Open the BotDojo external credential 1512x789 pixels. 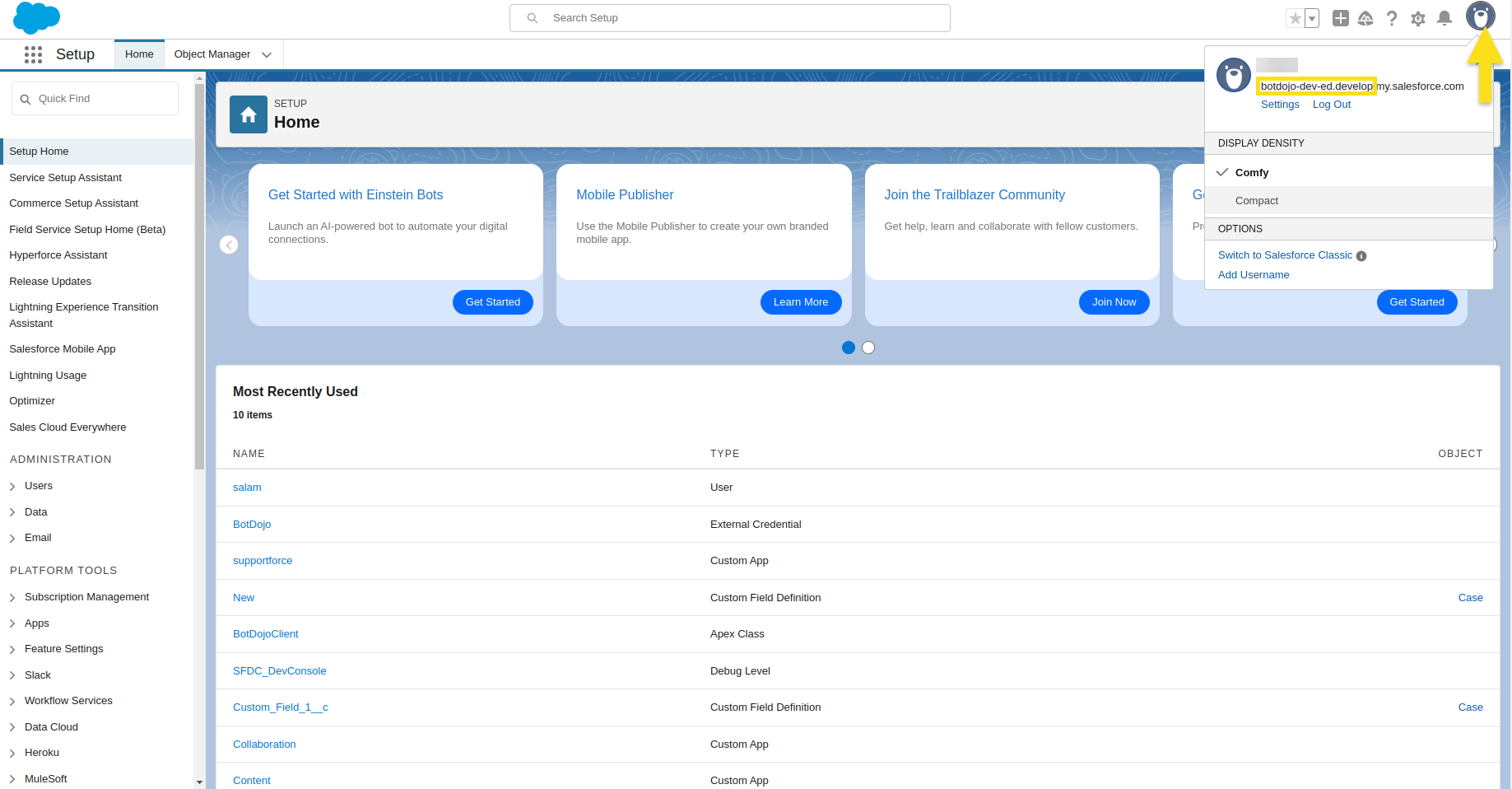[x=252, y=525]
